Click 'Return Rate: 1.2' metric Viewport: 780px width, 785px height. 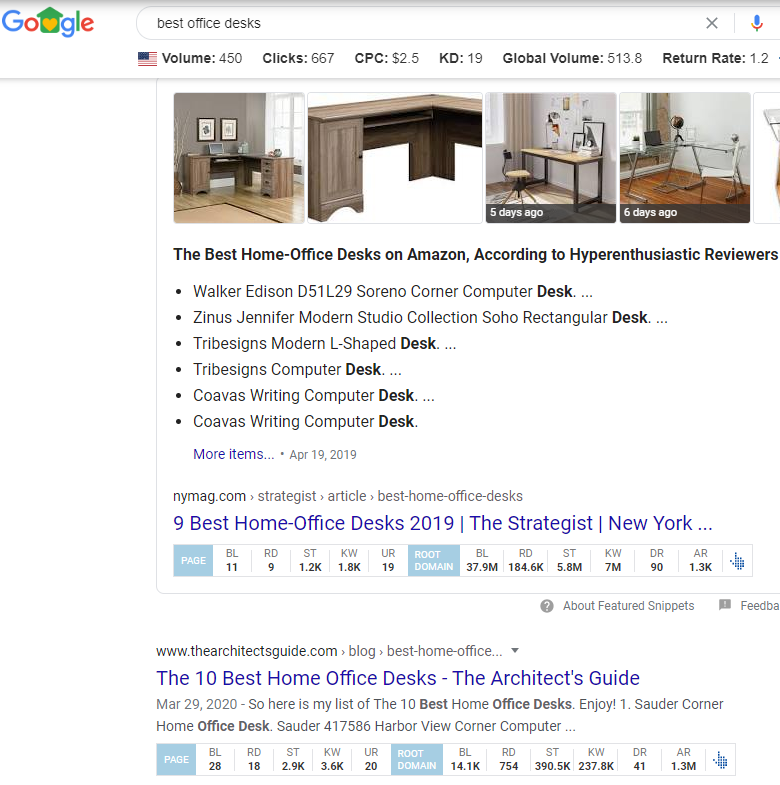[x=715, y=59]
